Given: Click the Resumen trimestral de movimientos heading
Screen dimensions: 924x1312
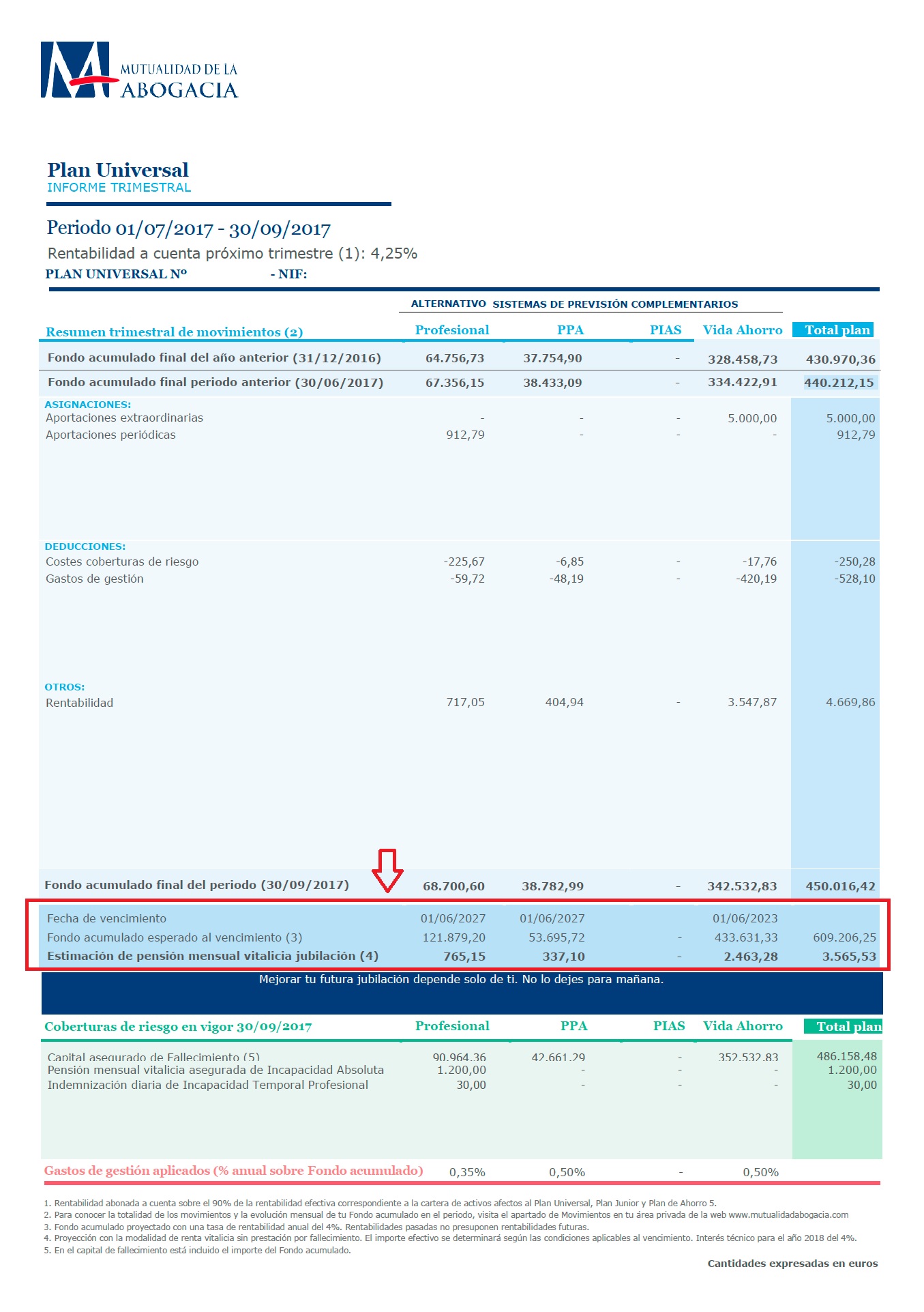Looking at the screenshot, I should [174, 332].
